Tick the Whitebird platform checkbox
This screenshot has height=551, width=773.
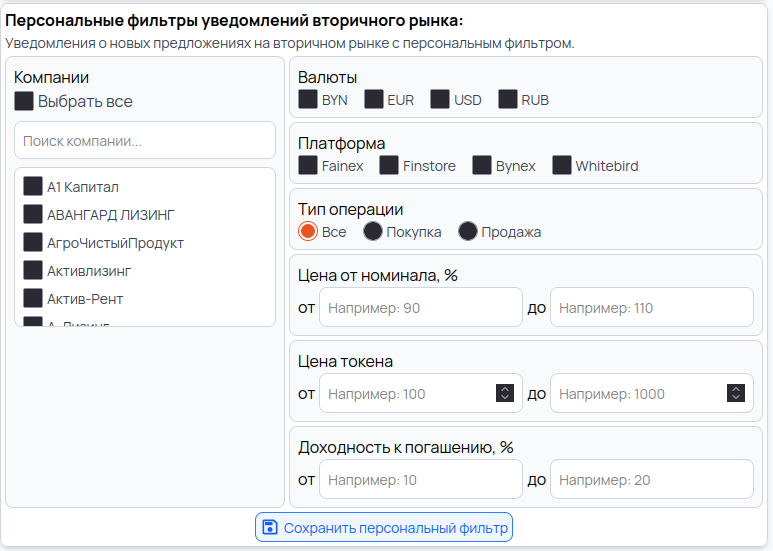click(x=562, y=165)
